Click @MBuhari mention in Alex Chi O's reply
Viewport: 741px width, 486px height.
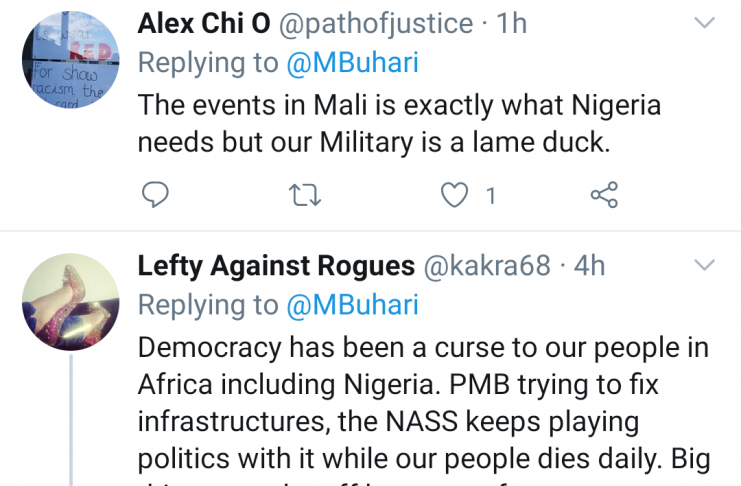pyautogui.click(x=353, y=63)
